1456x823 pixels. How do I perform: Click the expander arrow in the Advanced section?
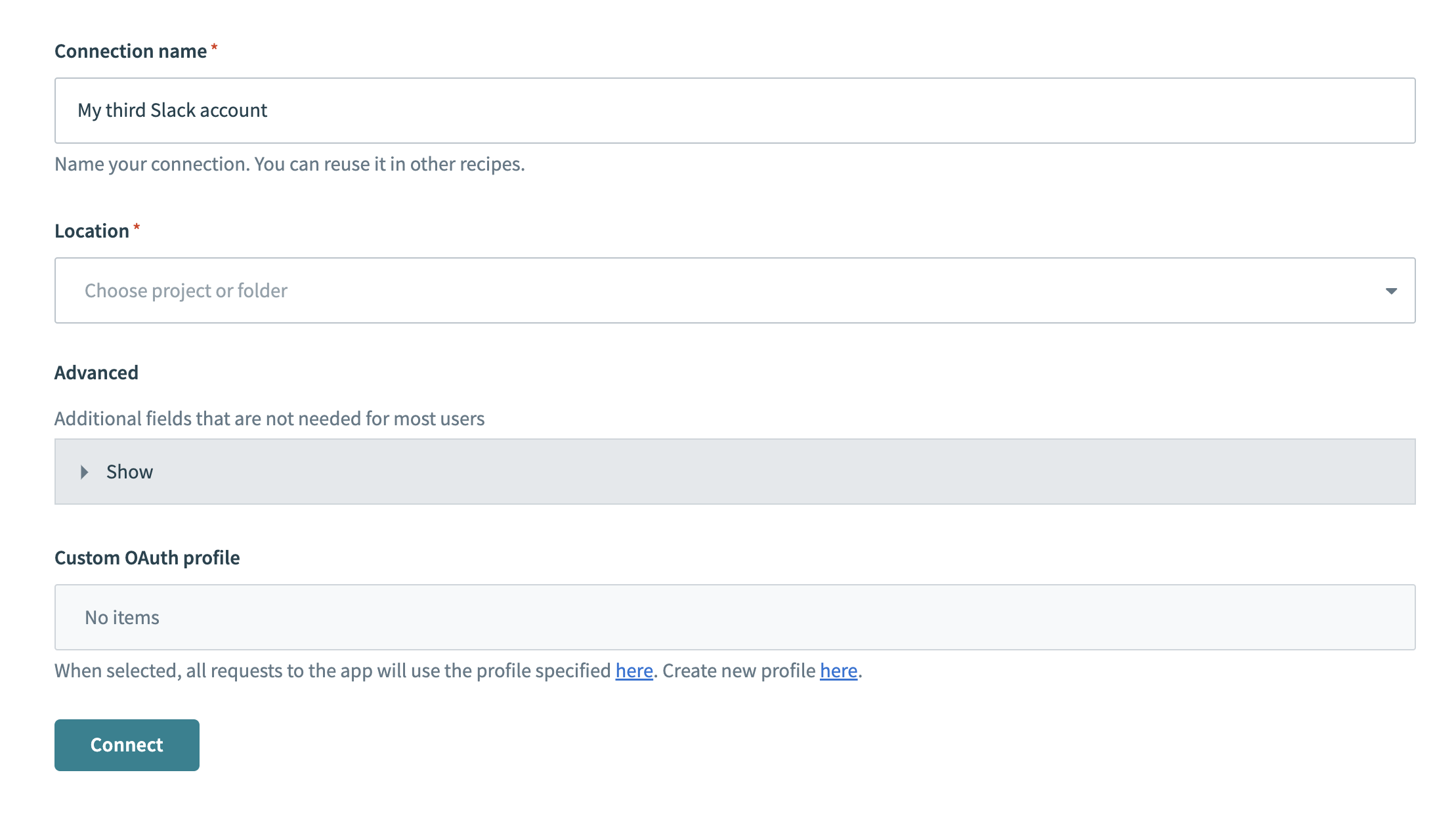tap(84, 472)
